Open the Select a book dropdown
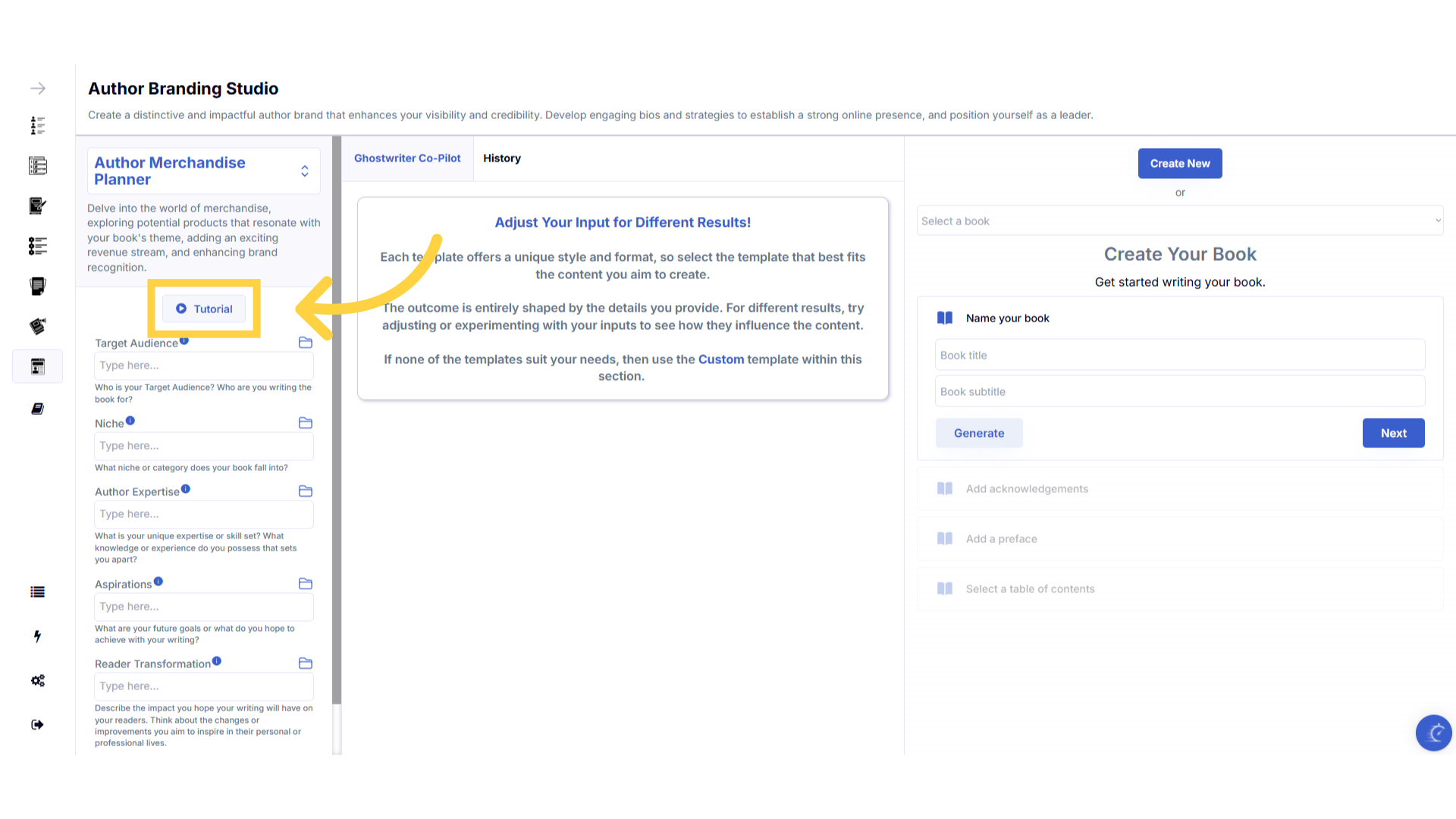Image resolution: width=1456 pixels, height=819 pixels. coord(1179,221)
